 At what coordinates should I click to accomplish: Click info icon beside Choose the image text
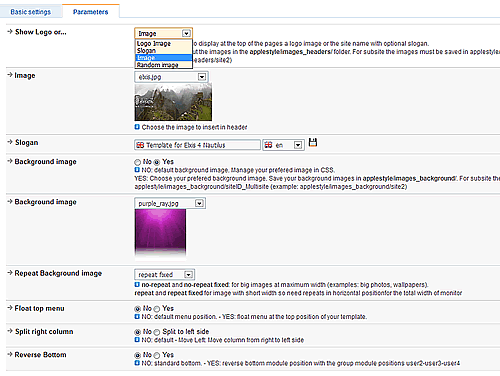137,127
